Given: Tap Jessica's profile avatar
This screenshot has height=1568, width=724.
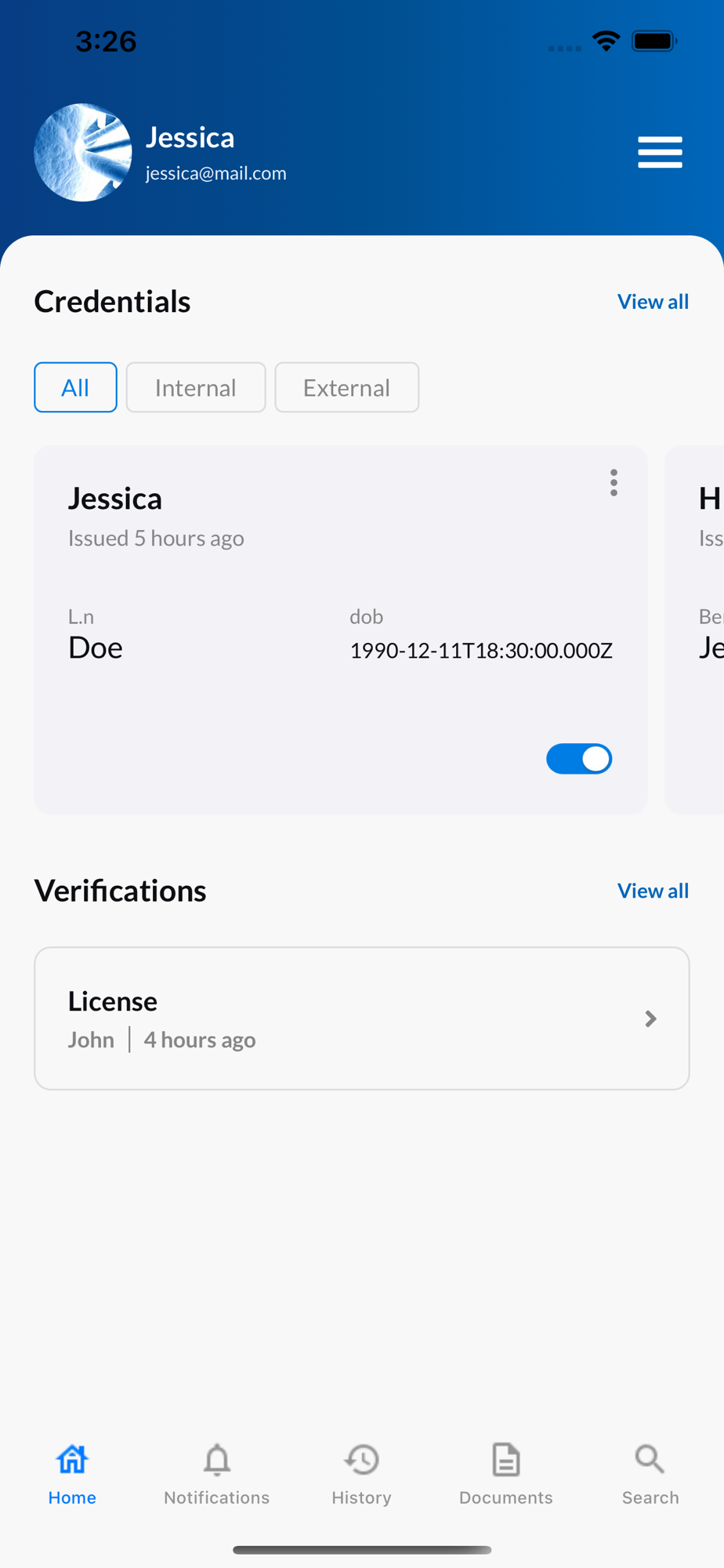Looking at the screenshot, I should tap(83, 153).
